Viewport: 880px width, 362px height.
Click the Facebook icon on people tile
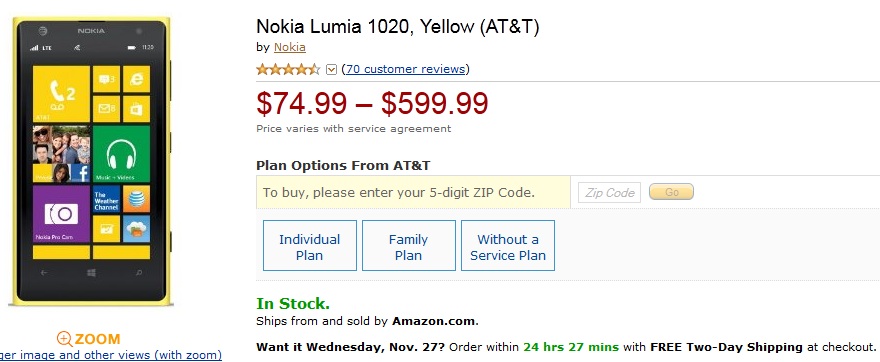click(x=81, y=173)
